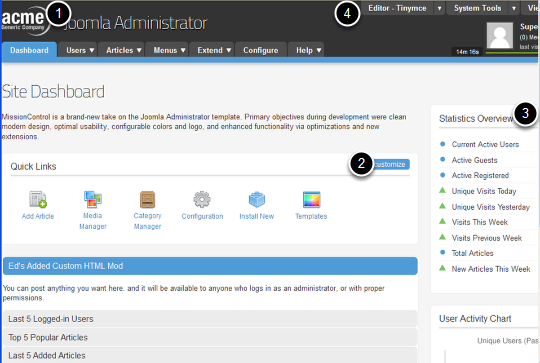Expand Last 5 Logged-in Users panel
The image size is (540, 363).
click(x=210, y=319)
